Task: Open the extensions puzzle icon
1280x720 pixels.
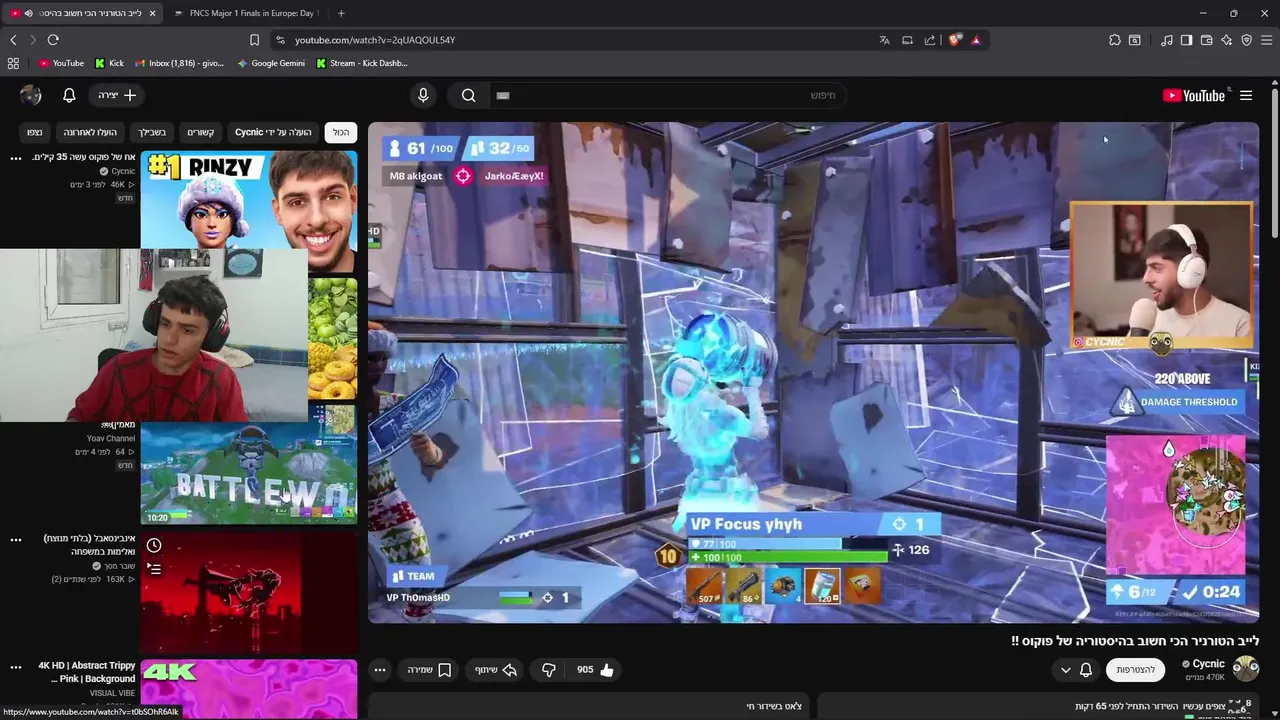Action: click(1114, 40)
